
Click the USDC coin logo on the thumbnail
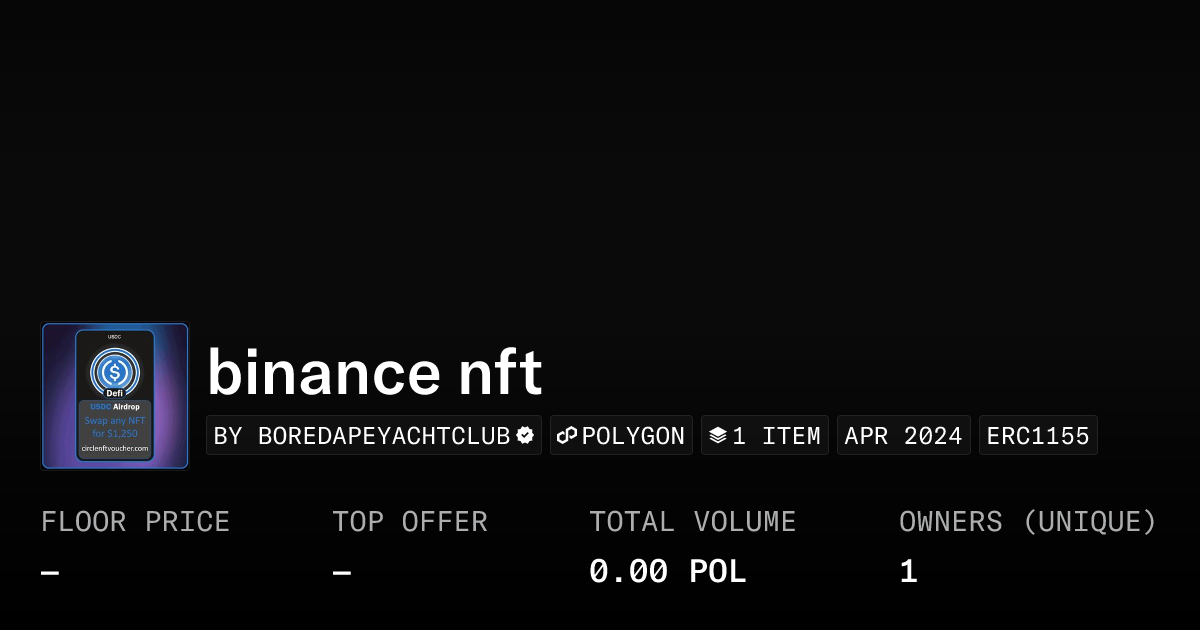pyautogui.click(x=115, y=371)
